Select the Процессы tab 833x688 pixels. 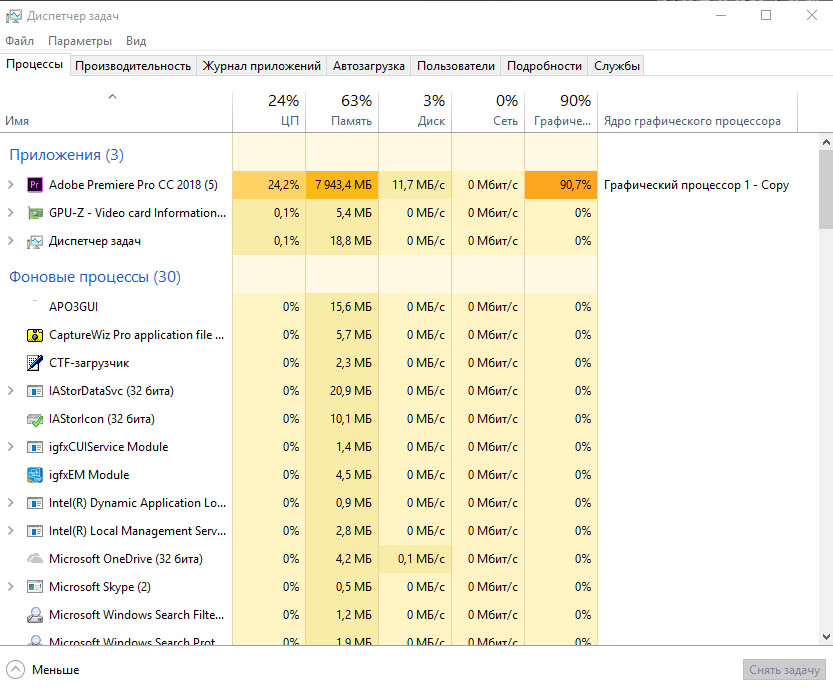[x=35, y=64]
